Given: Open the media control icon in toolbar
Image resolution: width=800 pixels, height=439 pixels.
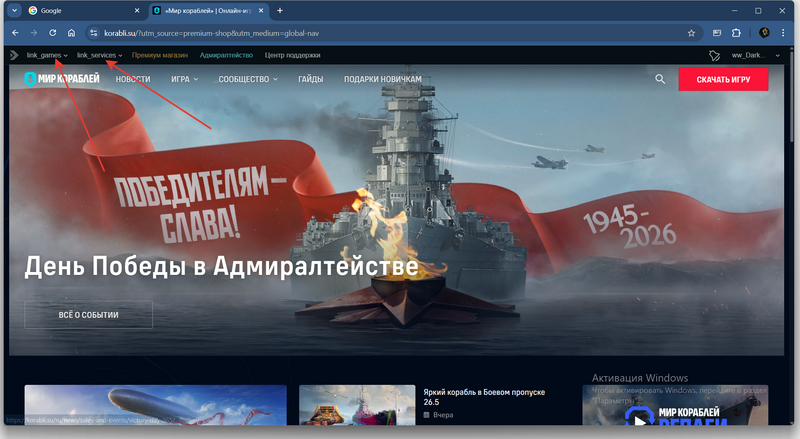Looking at the screenshot, I should pyautogui.click(x=717, y=33).
